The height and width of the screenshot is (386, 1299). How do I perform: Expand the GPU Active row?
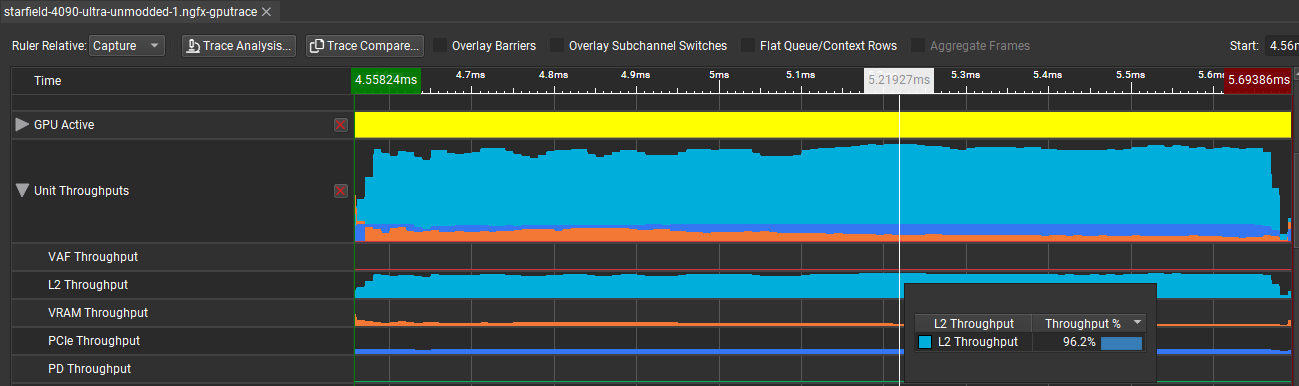[22, 124]
